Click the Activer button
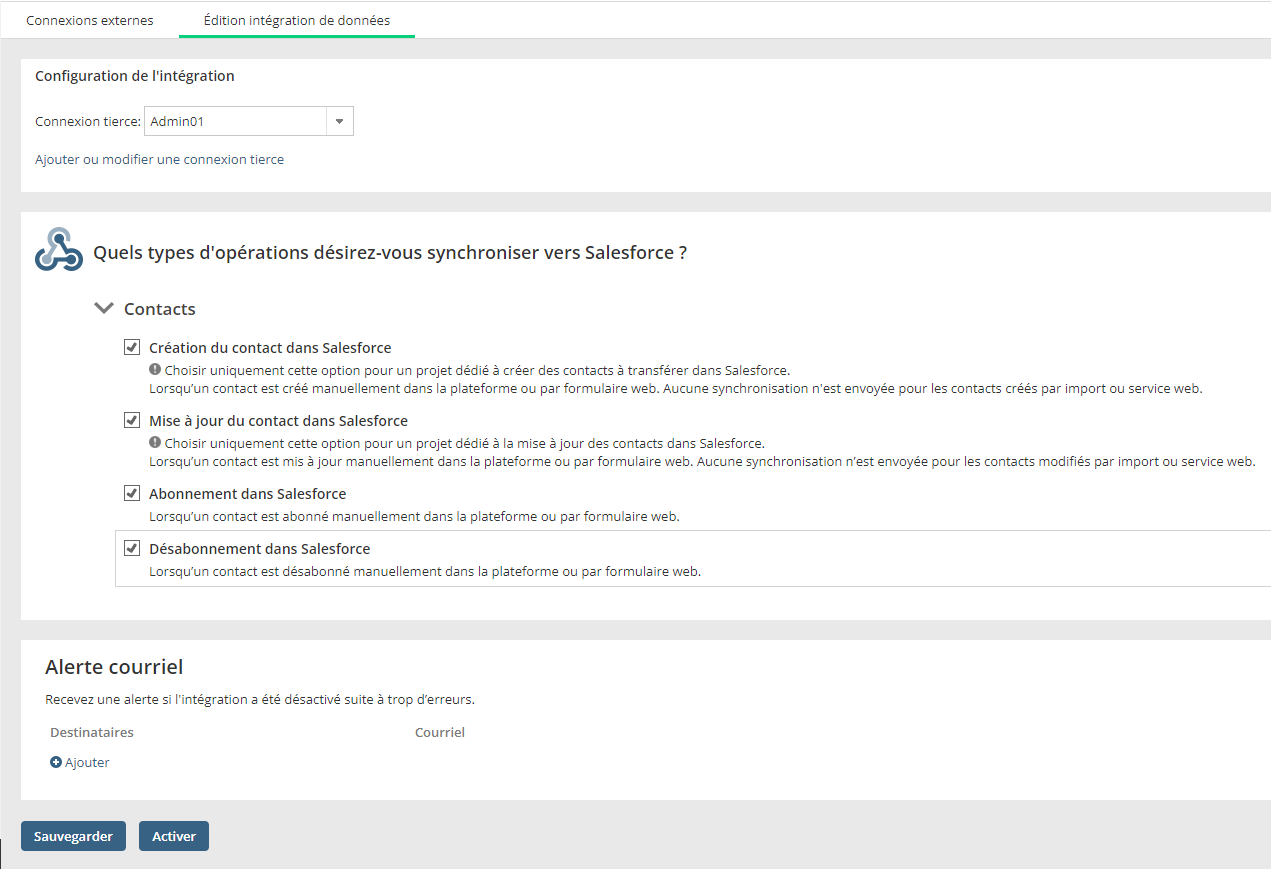The image size is (1271, 869). click(x=174, y=836)
